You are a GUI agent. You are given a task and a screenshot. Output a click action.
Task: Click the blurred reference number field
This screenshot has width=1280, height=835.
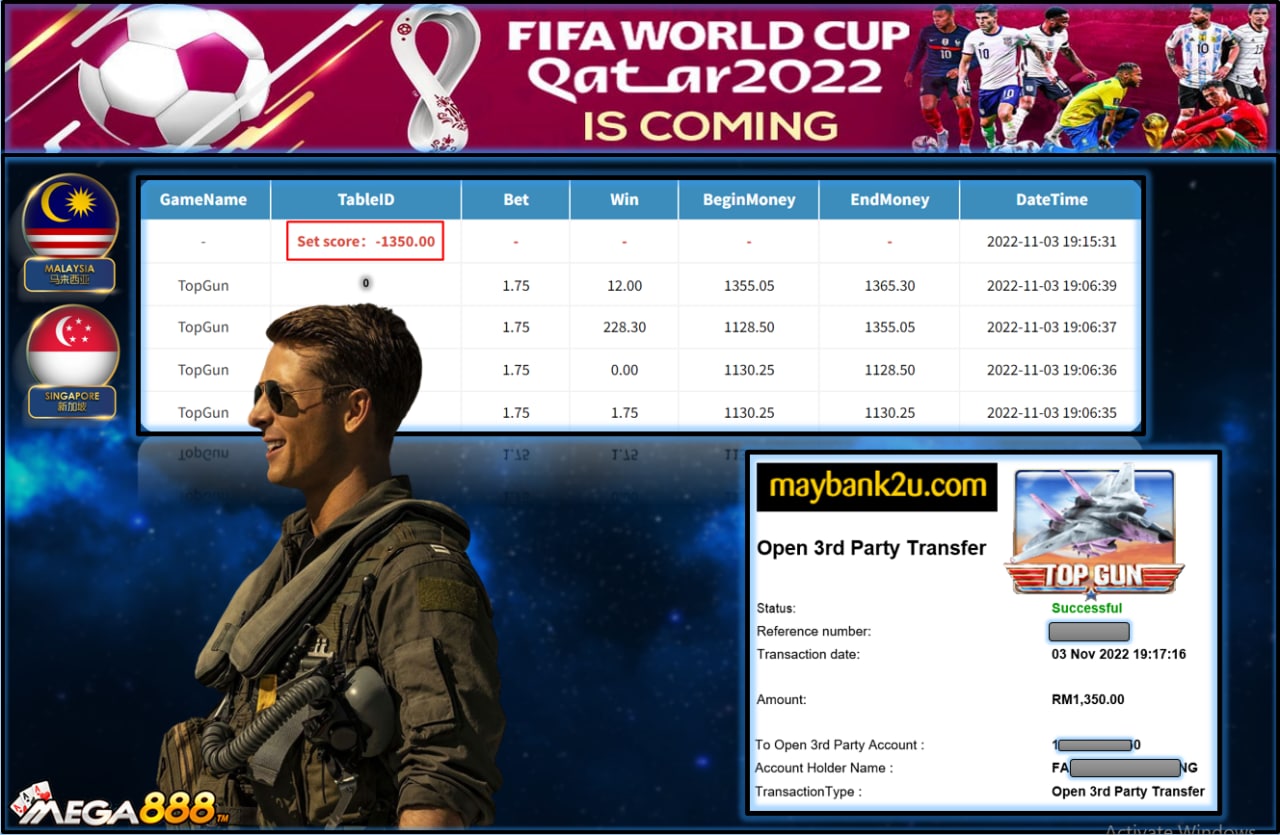tap(1089, 632)
